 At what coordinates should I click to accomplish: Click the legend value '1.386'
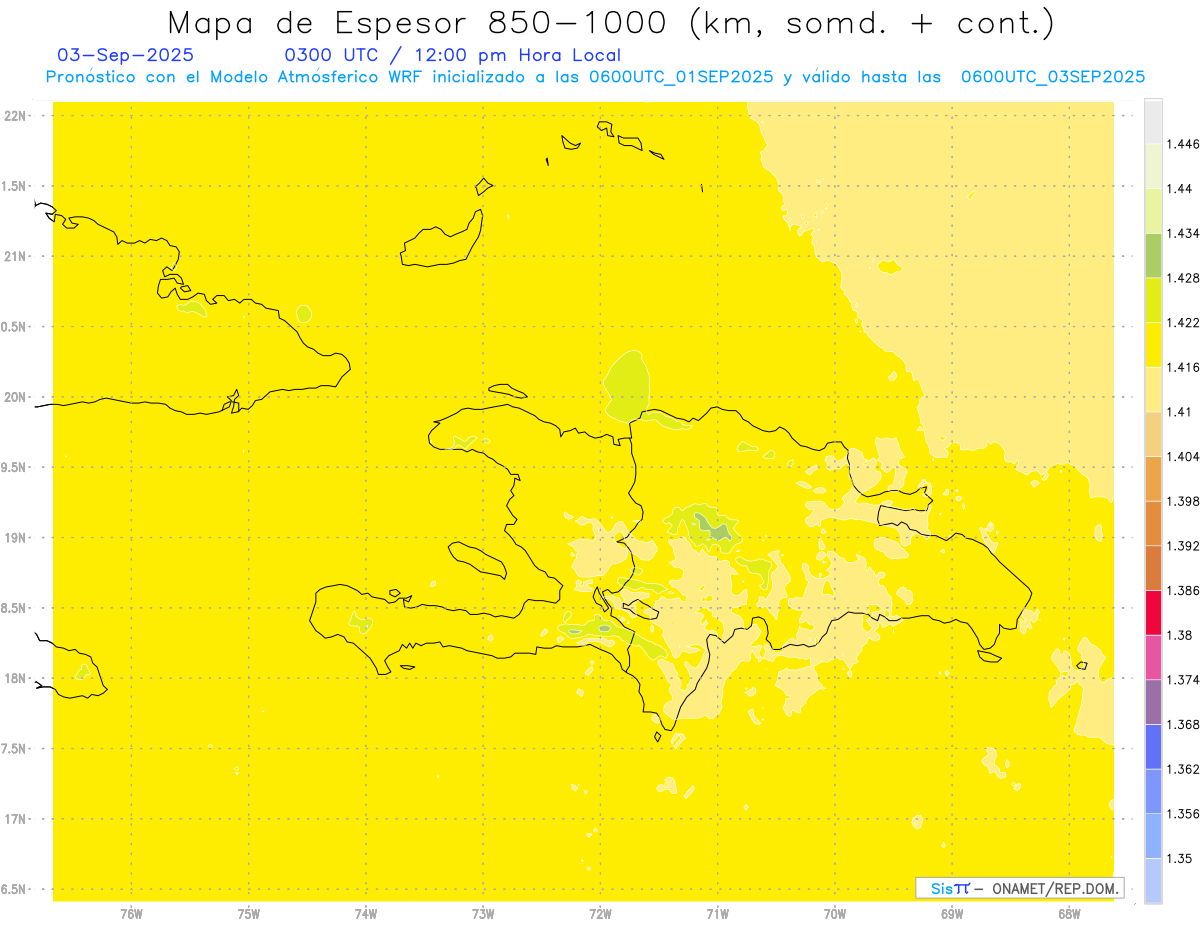point(1184,591)
